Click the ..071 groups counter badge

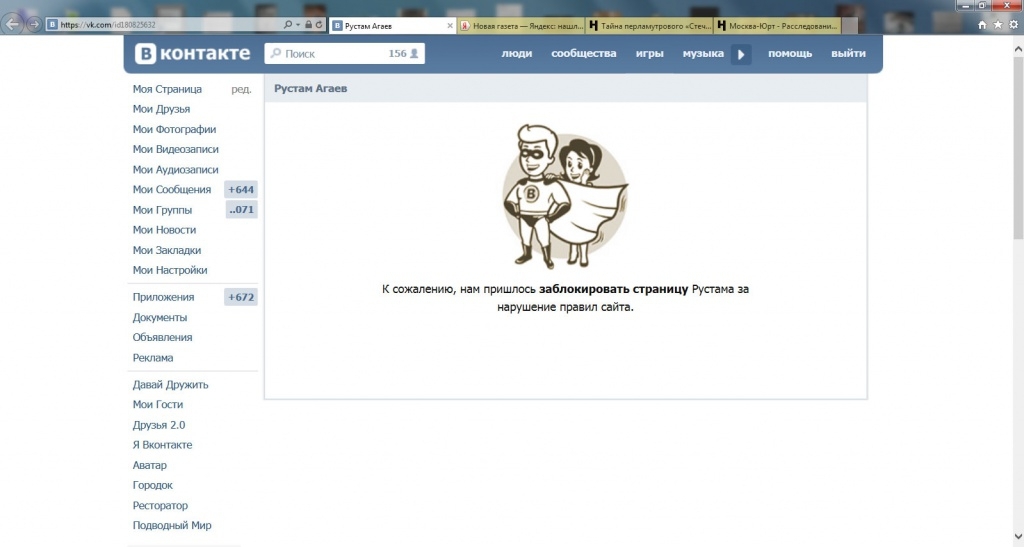[x=242, y=210]
